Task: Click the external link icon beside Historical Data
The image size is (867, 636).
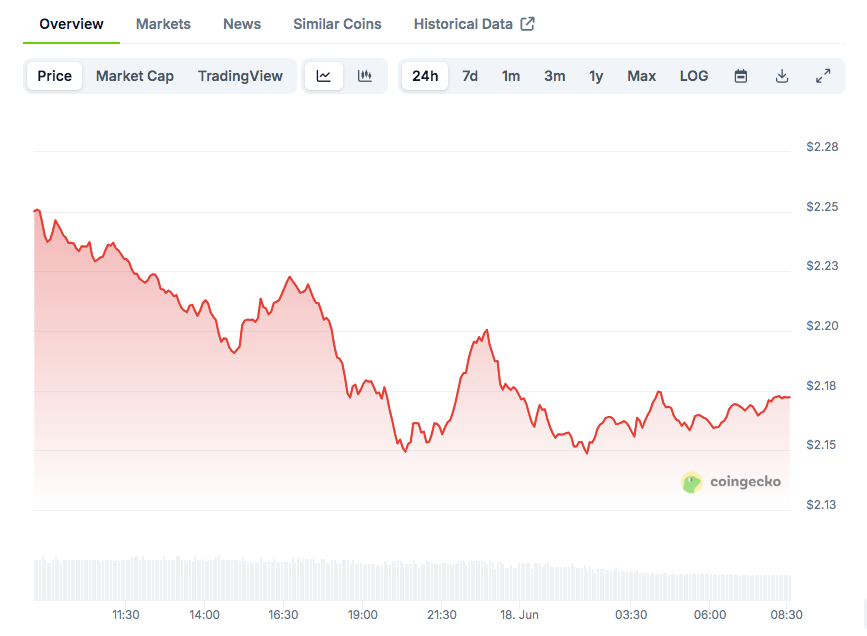Action: [x=527, y=24]
